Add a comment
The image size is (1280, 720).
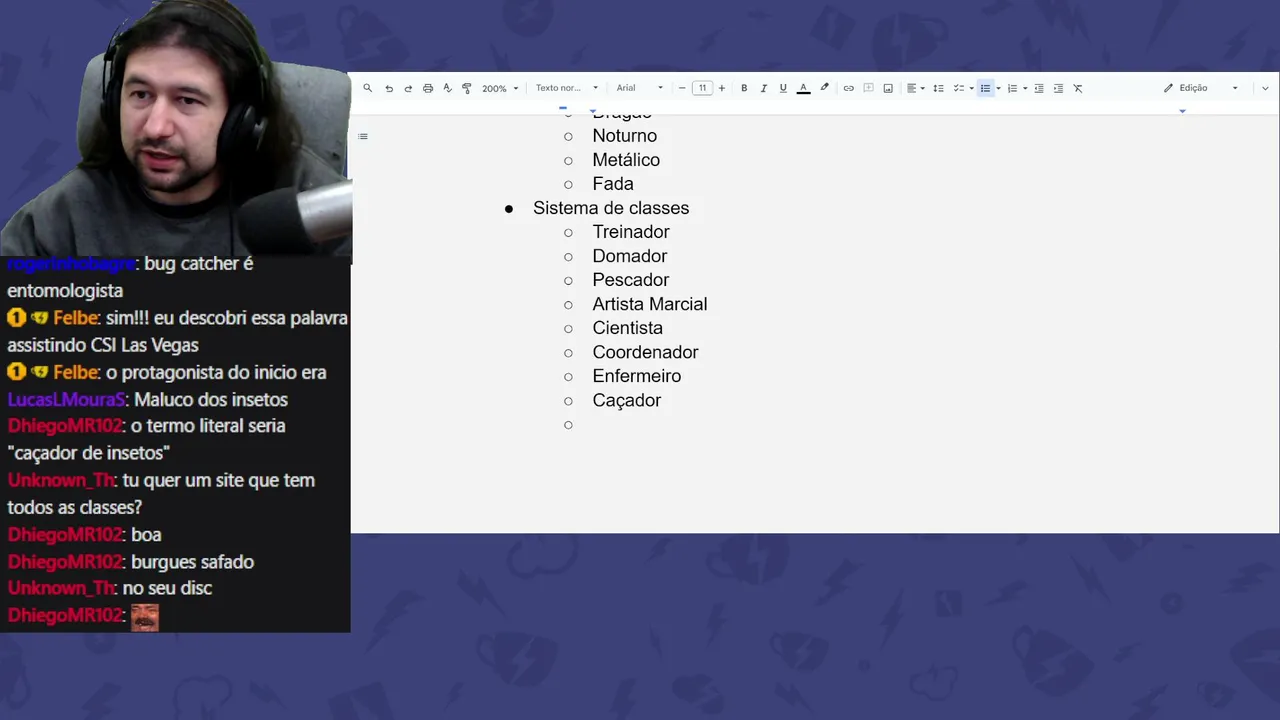pos(868,88)
